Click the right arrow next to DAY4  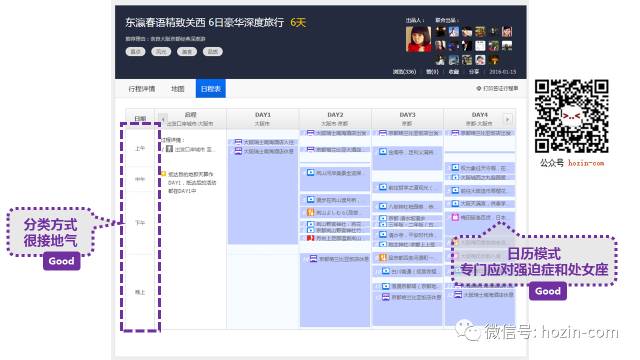point(508,119)
